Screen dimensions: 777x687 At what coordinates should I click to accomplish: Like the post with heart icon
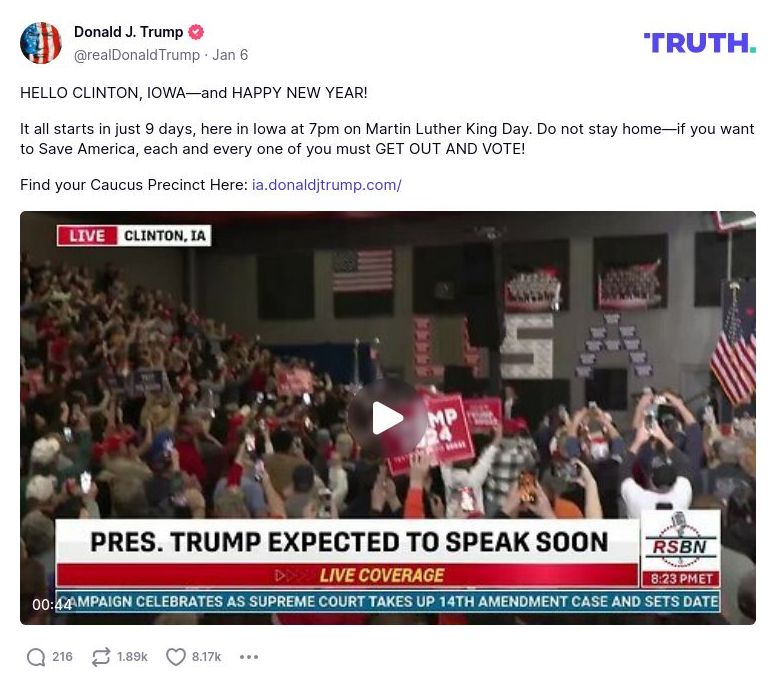click(x=175, y=657)
